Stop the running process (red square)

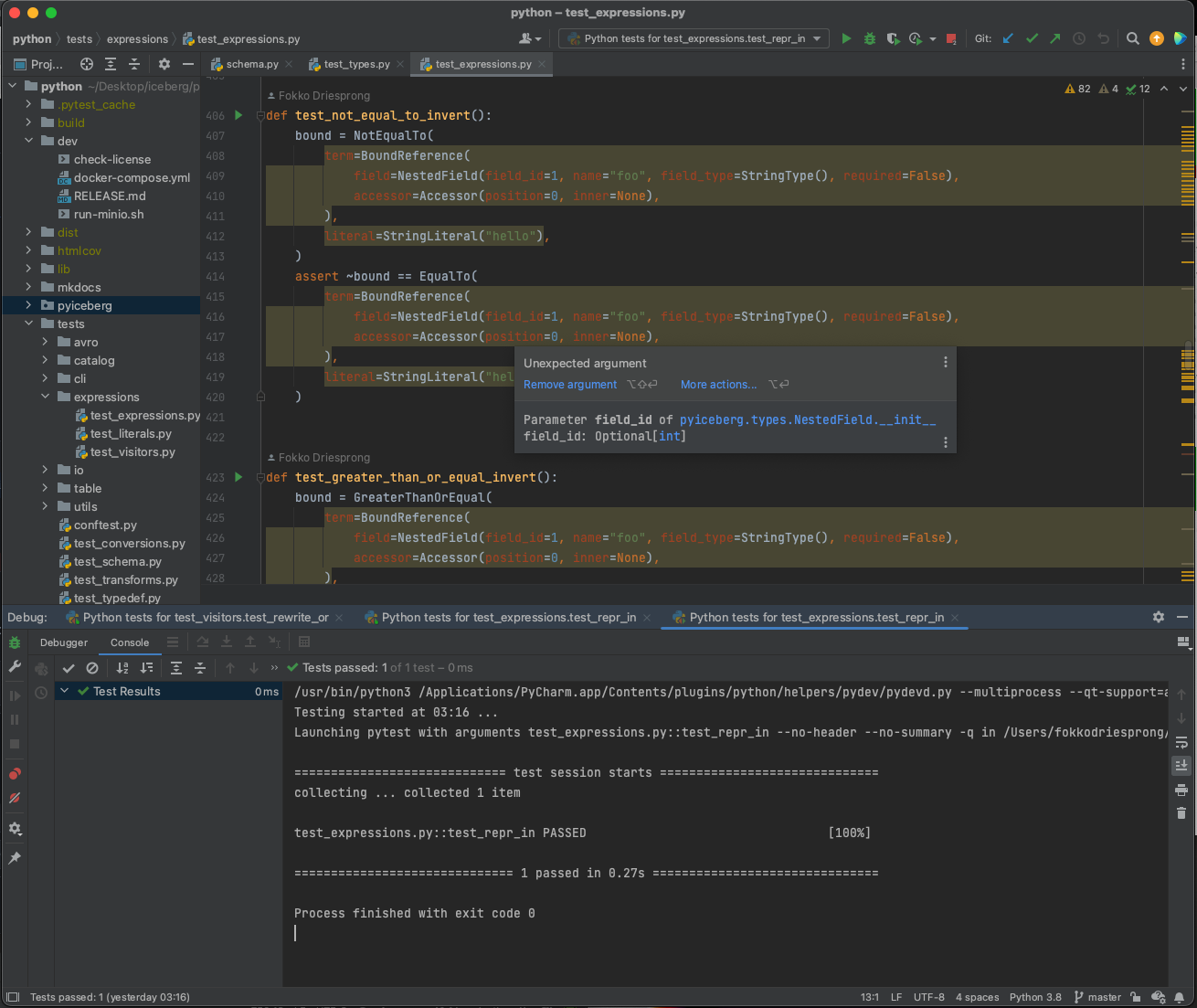pos(951,38)
